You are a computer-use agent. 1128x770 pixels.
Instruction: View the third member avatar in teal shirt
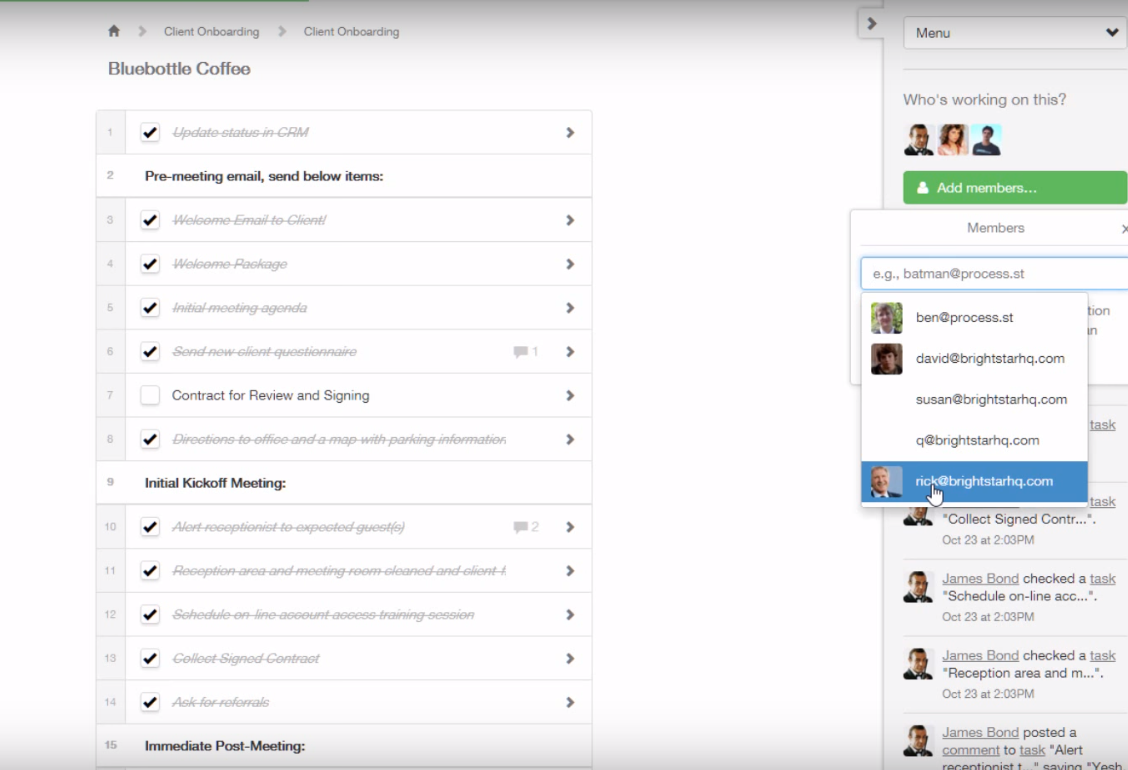pos(986,140)
